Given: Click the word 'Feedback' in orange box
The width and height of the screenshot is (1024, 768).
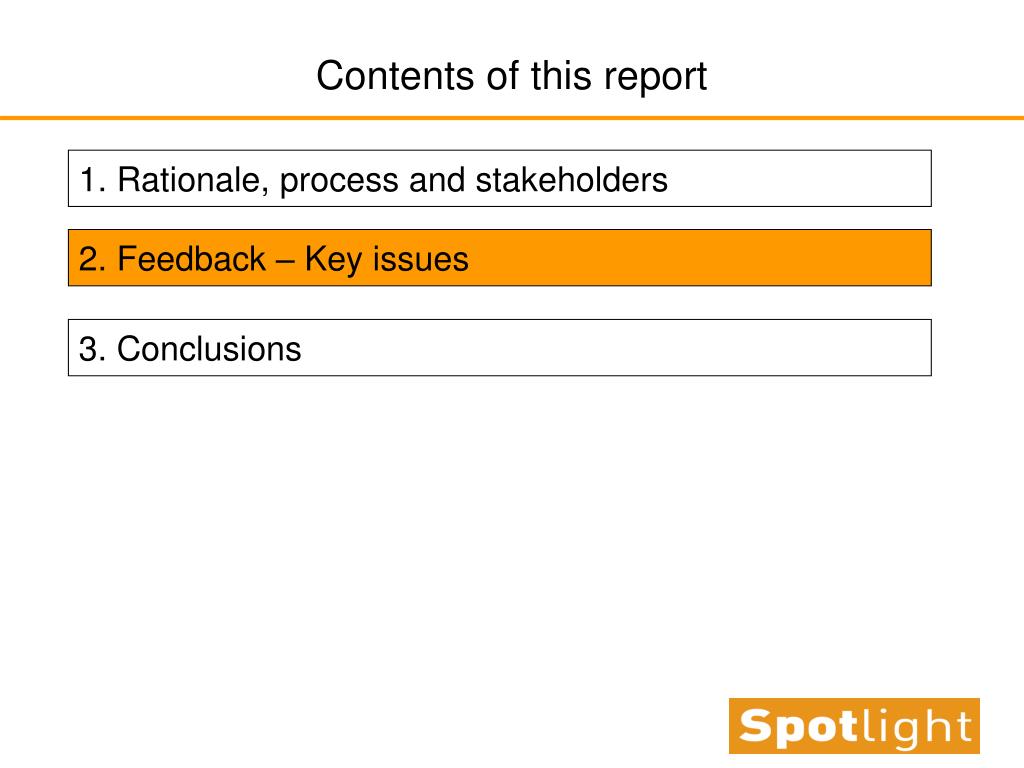Looking at the screenshot, I should pos(191,259).
